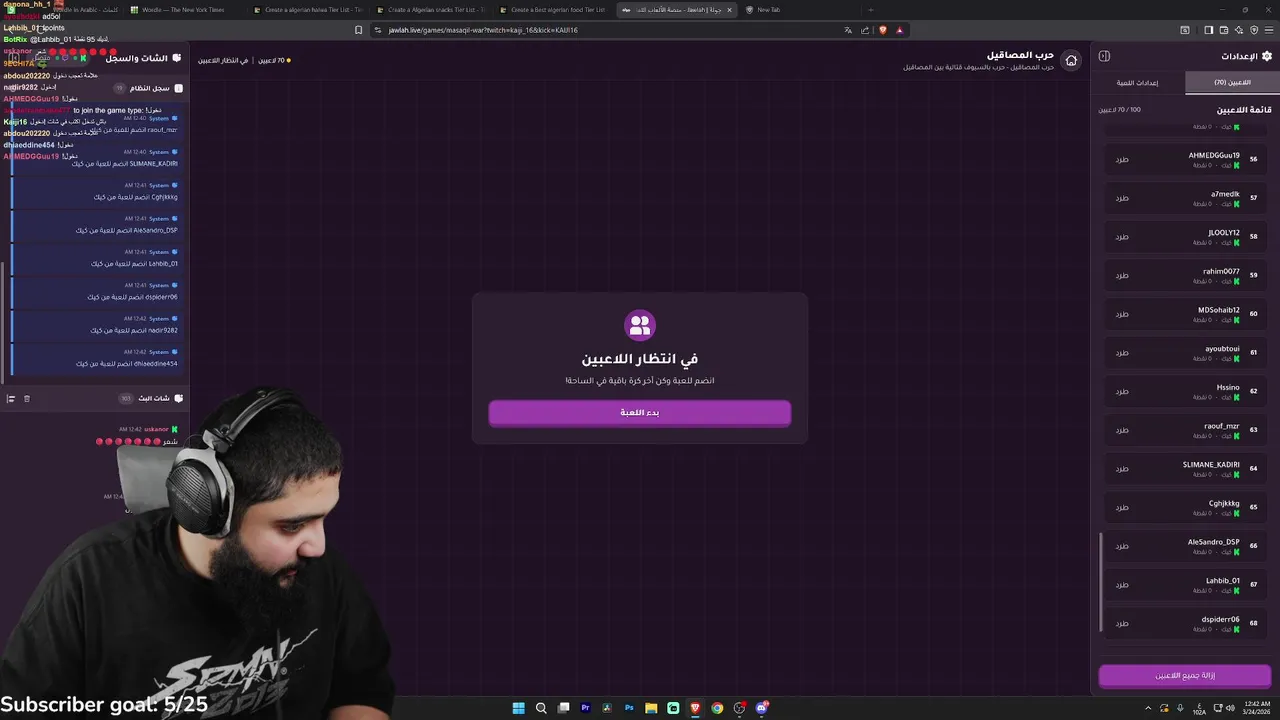This screenshot has height=720, width=1280.
Task: Kick player SLIMANE_KADIRI
Action: [x=1122, y=469]
